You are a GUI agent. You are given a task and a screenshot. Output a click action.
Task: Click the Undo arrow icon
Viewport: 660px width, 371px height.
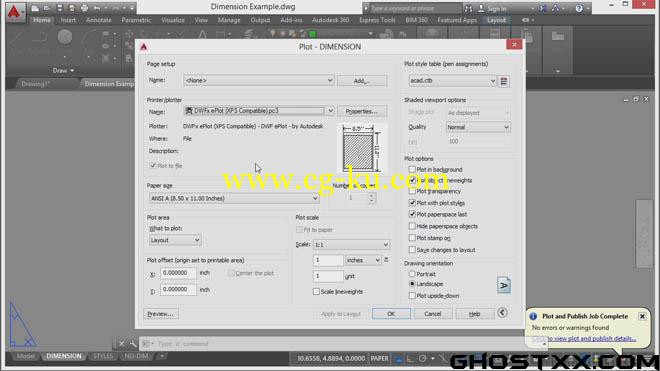tap(97, 8)
